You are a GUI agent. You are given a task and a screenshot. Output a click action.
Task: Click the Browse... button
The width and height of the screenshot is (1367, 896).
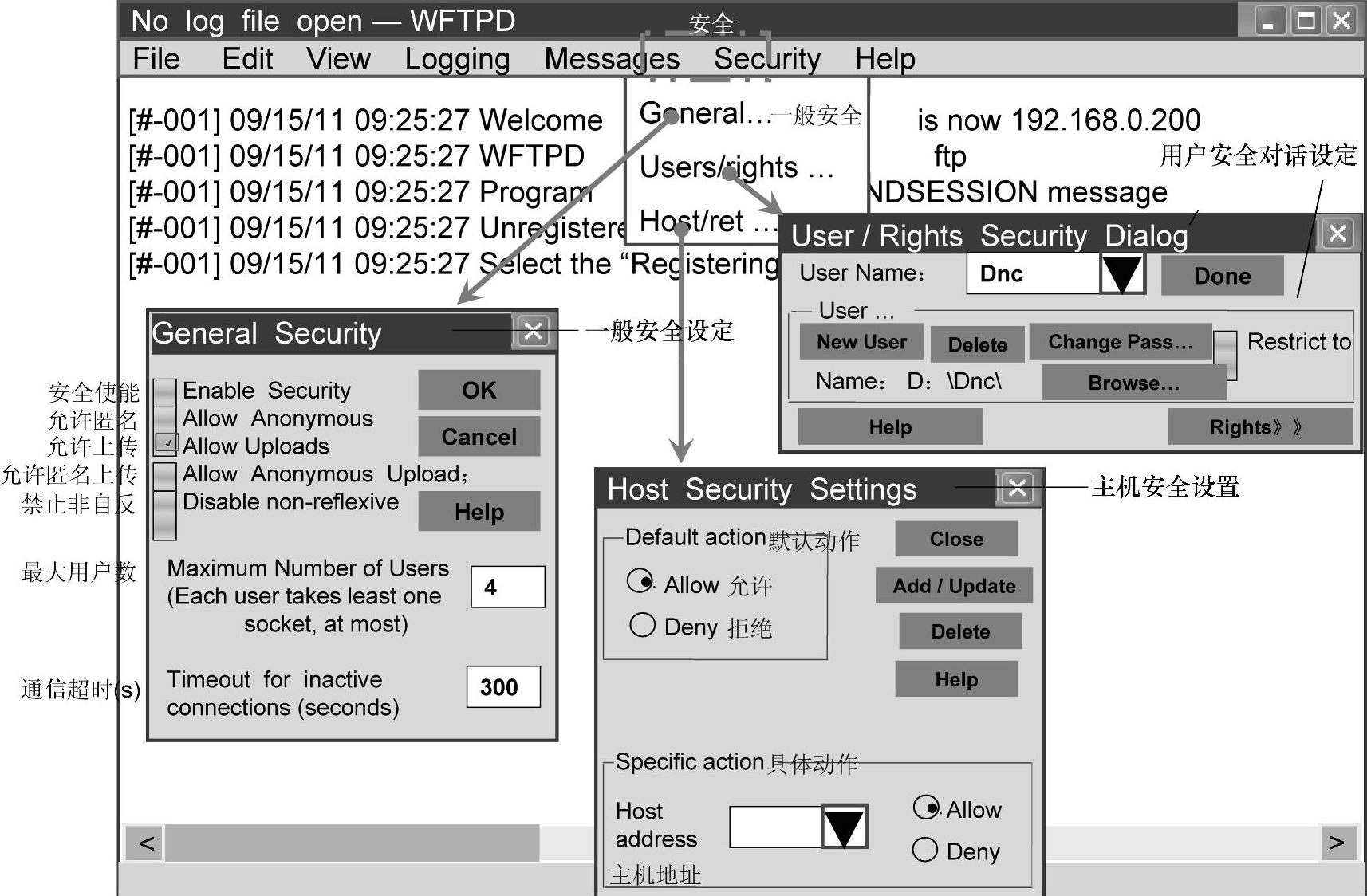tap(1133, 383)
